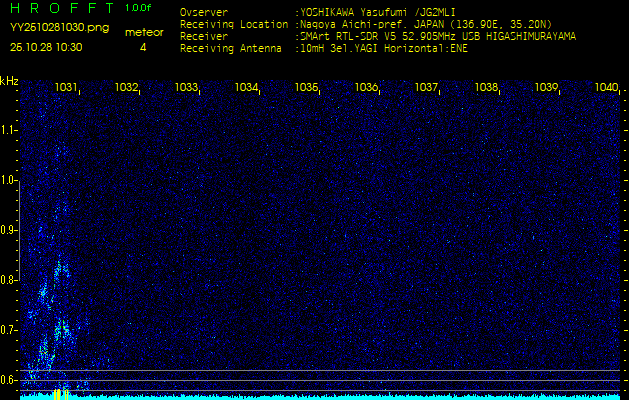The width and height of the screenshot is (629, 400).
Task: Click the 0.6 frequency axis label
Action: click(x=8, y=380)
